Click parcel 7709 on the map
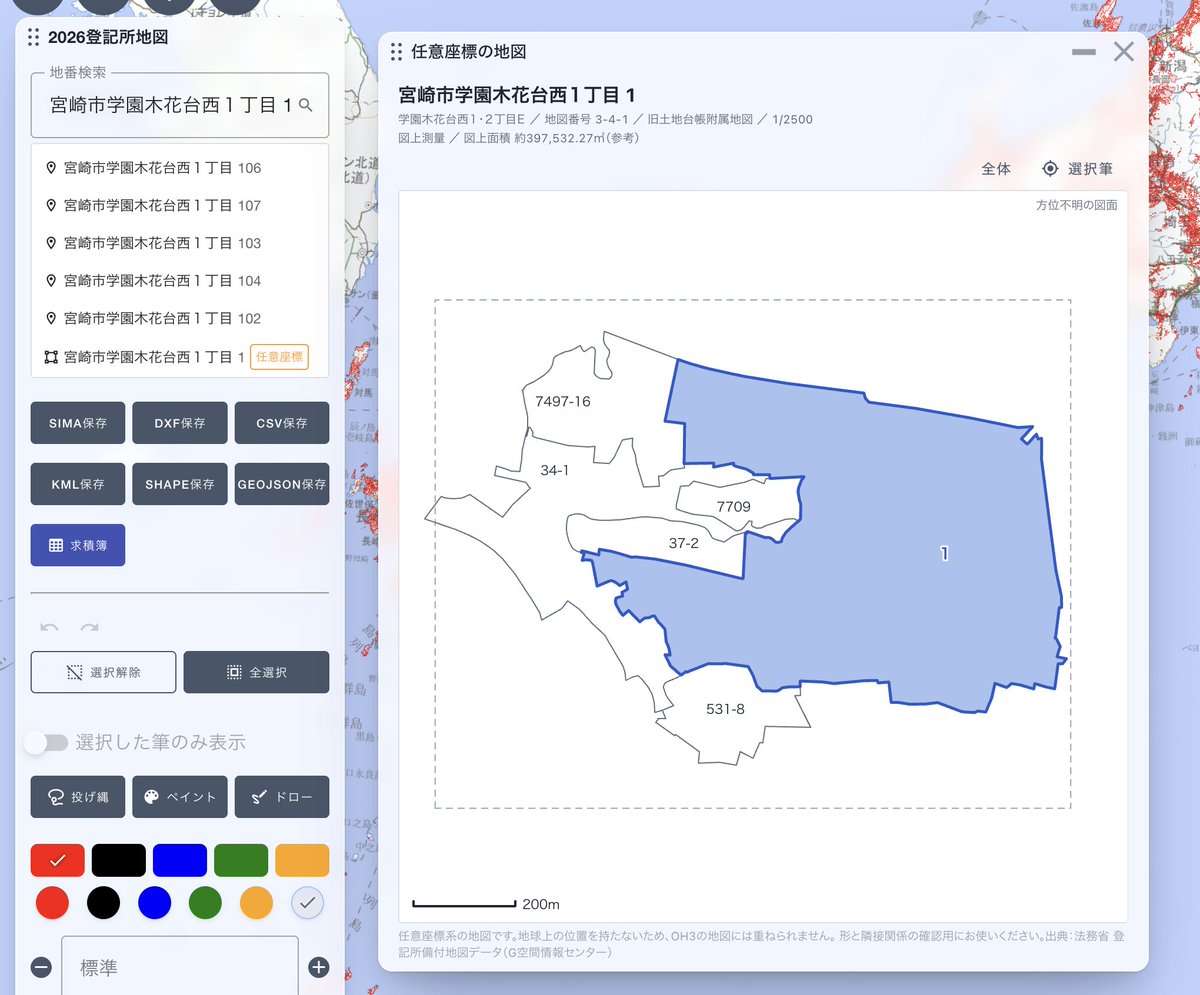This screenshot has height=995, width=1200. [733, 507]
